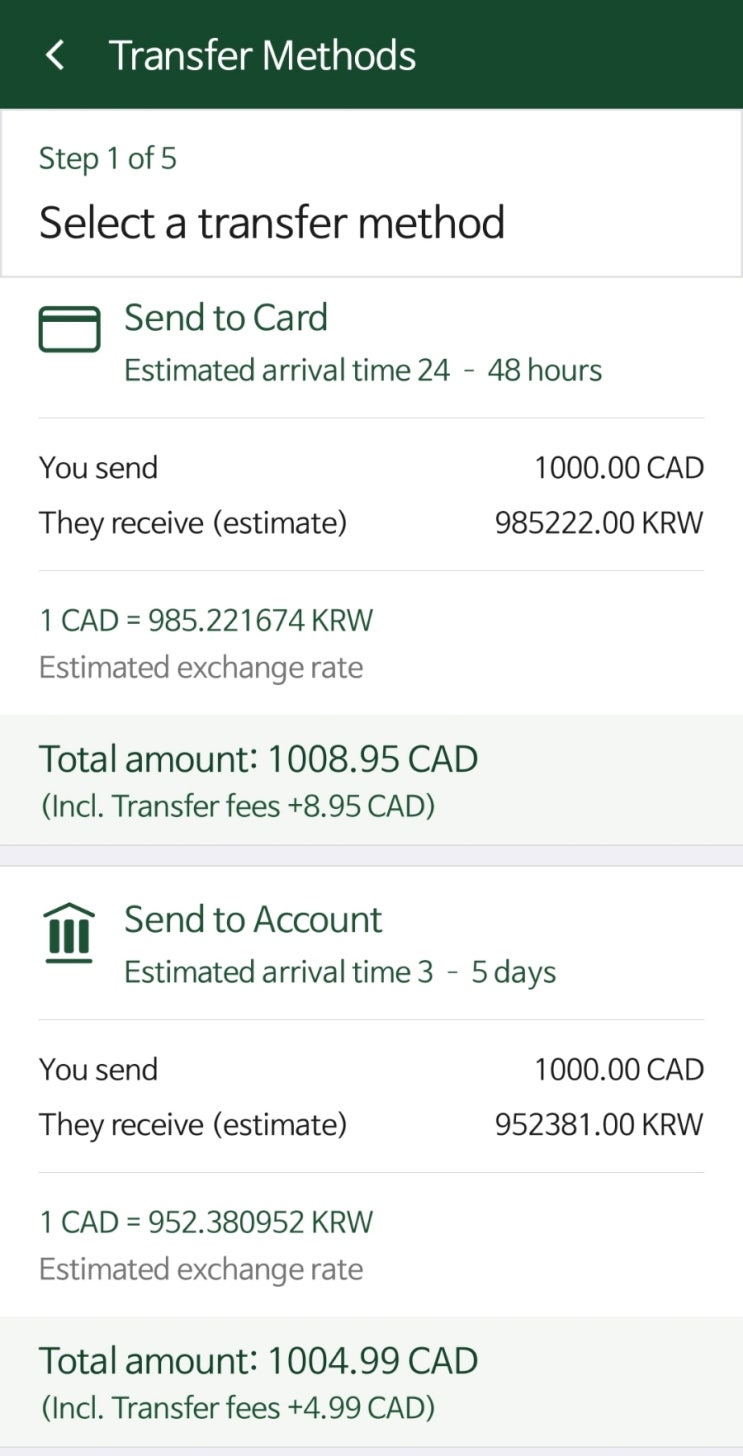Click the credit card icon

pos(69,329)
